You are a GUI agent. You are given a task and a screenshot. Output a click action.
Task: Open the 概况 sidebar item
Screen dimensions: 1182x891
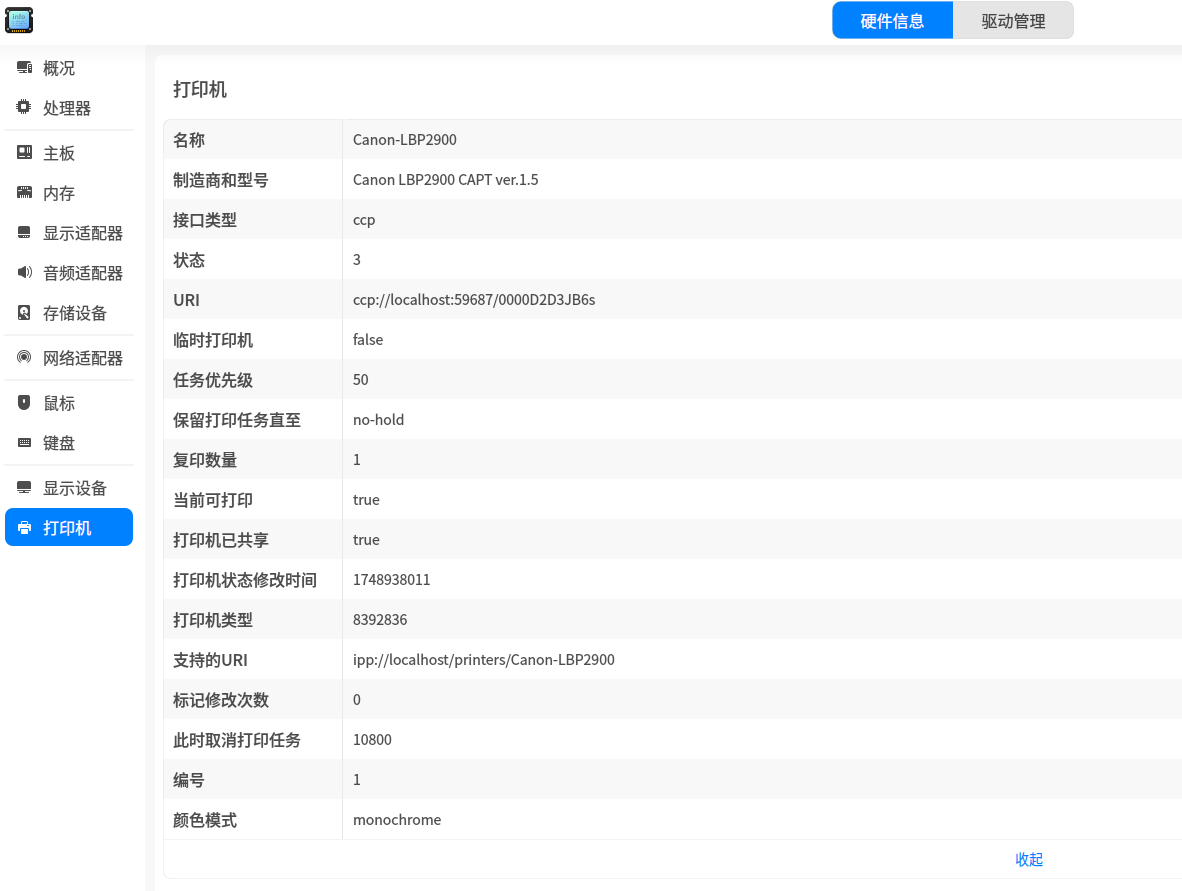(x=69, y=68)
